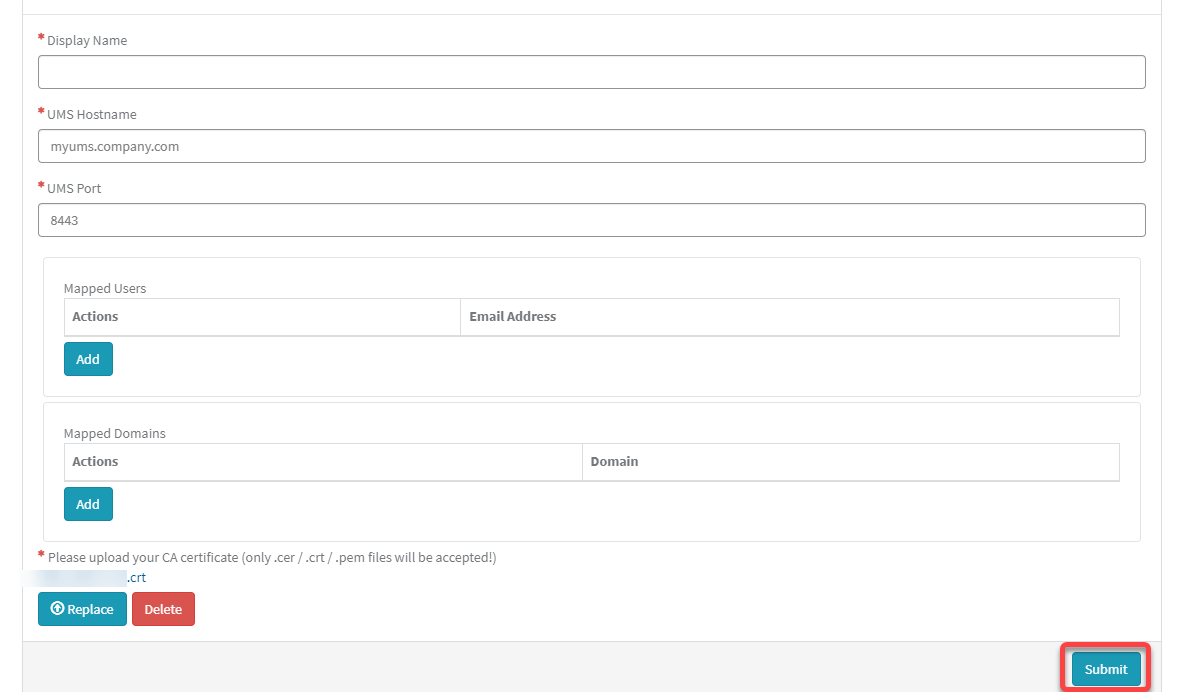
Task: Click the Mapped Domains section label
Action: 112,433
